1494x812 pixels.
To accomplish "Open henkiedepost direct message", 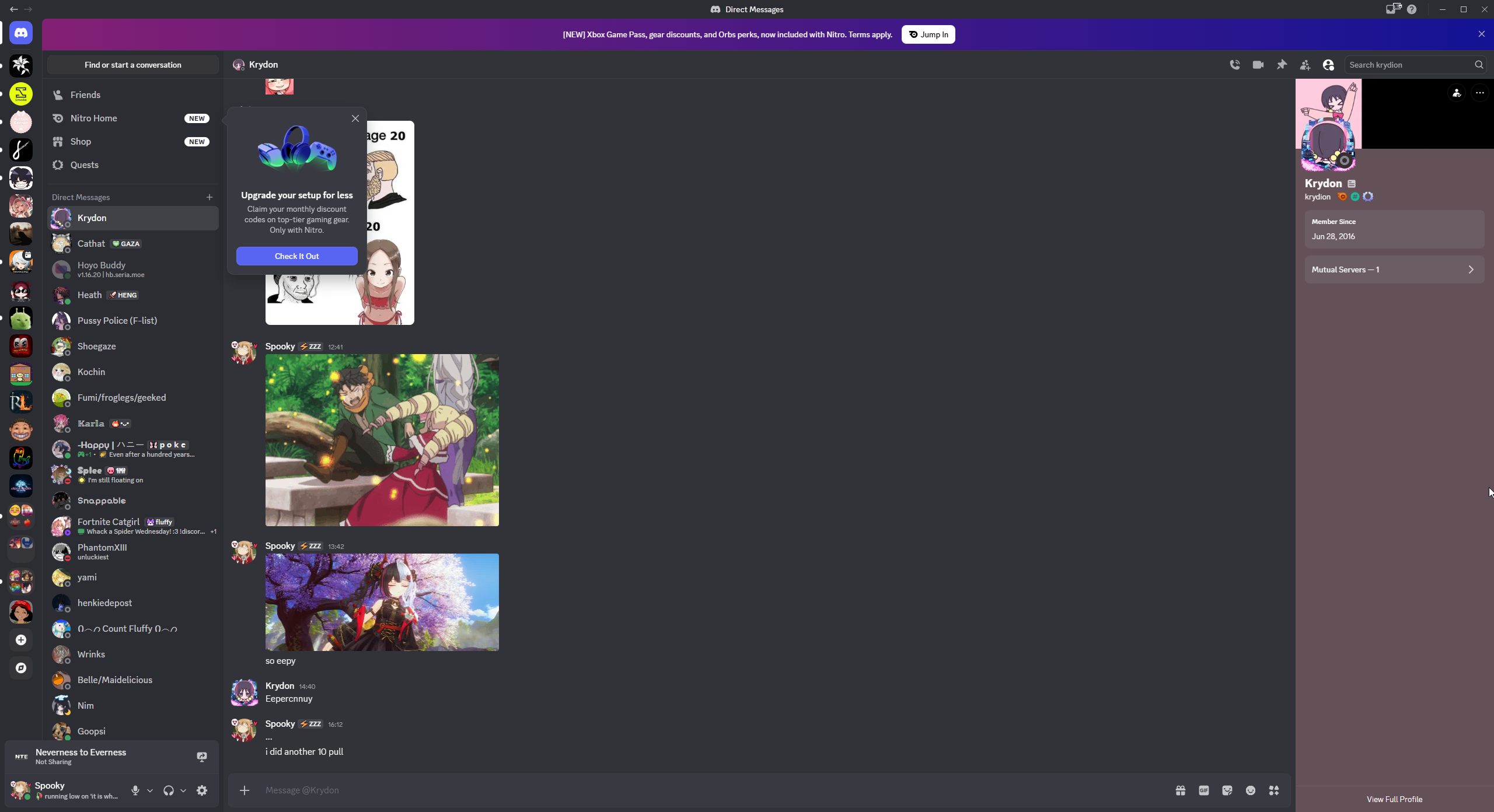I will click(x=133, y=603).
